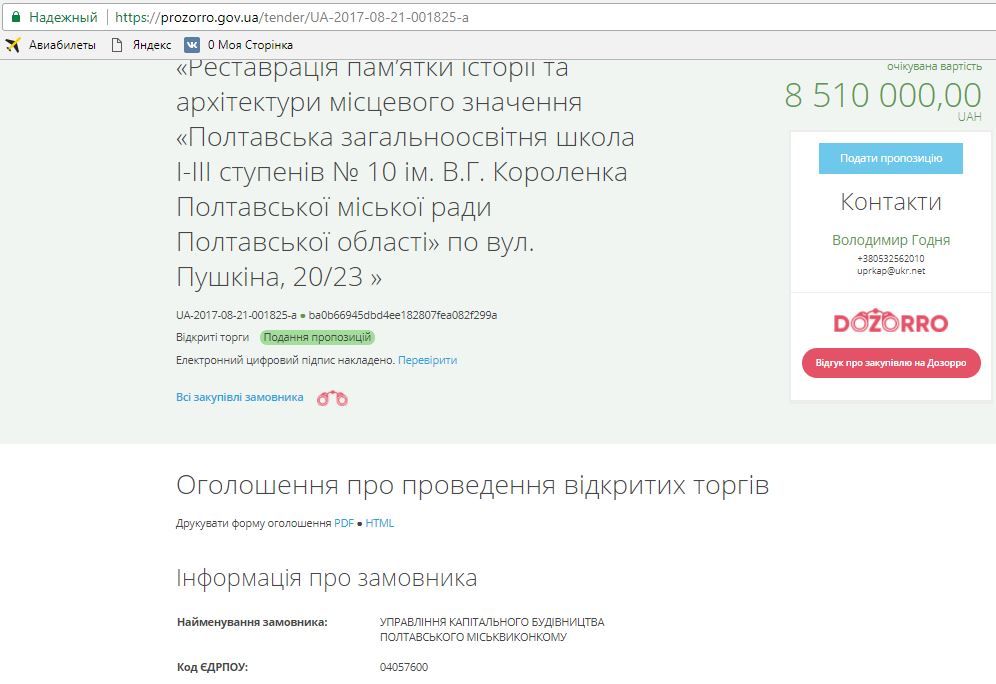Click the handcuffs icon near Всі закупівлі замовника

[x=333, y=397]
